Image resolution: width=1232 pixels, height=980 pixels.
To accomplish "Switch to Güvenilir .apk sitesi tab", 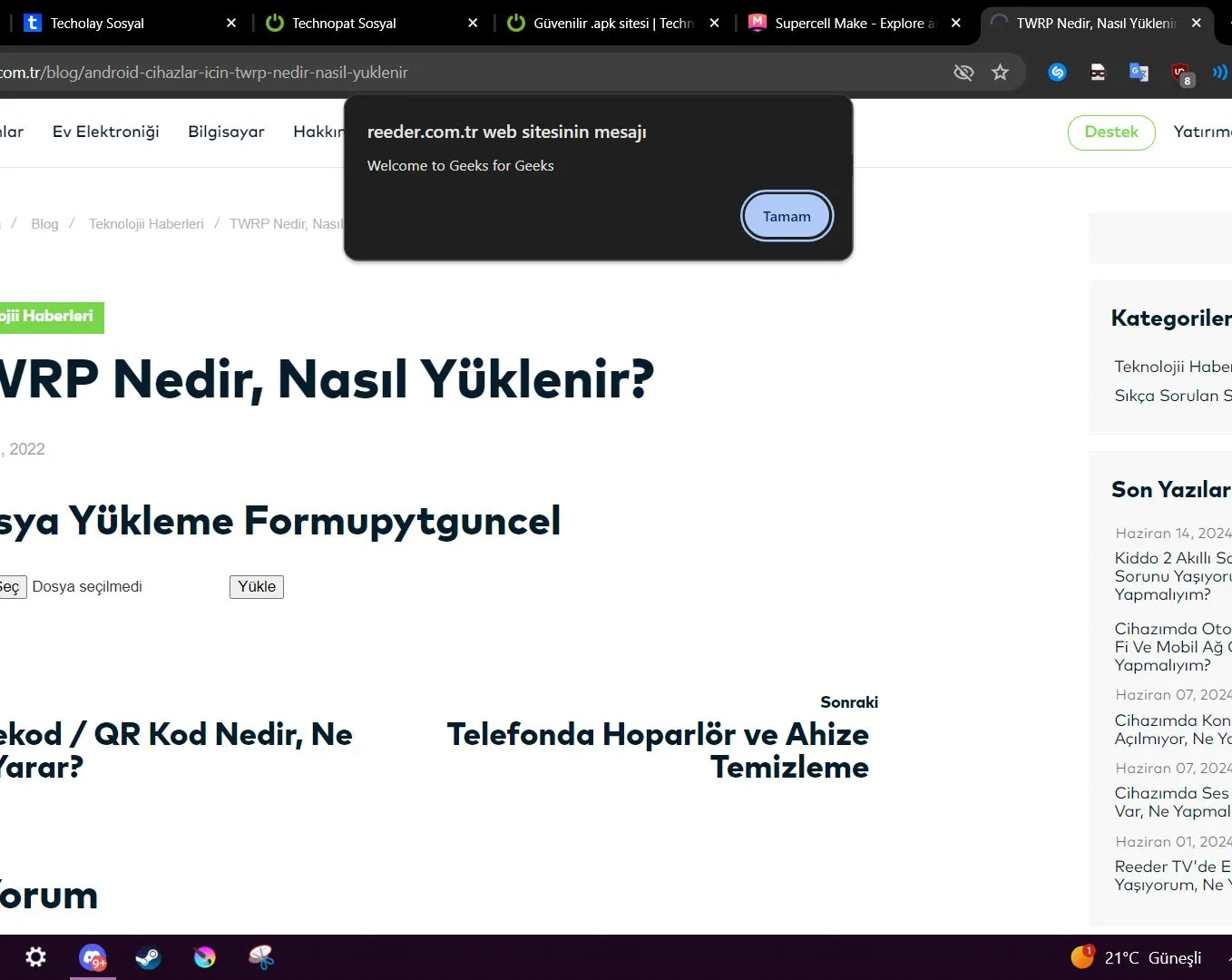I will pos(613,23).
